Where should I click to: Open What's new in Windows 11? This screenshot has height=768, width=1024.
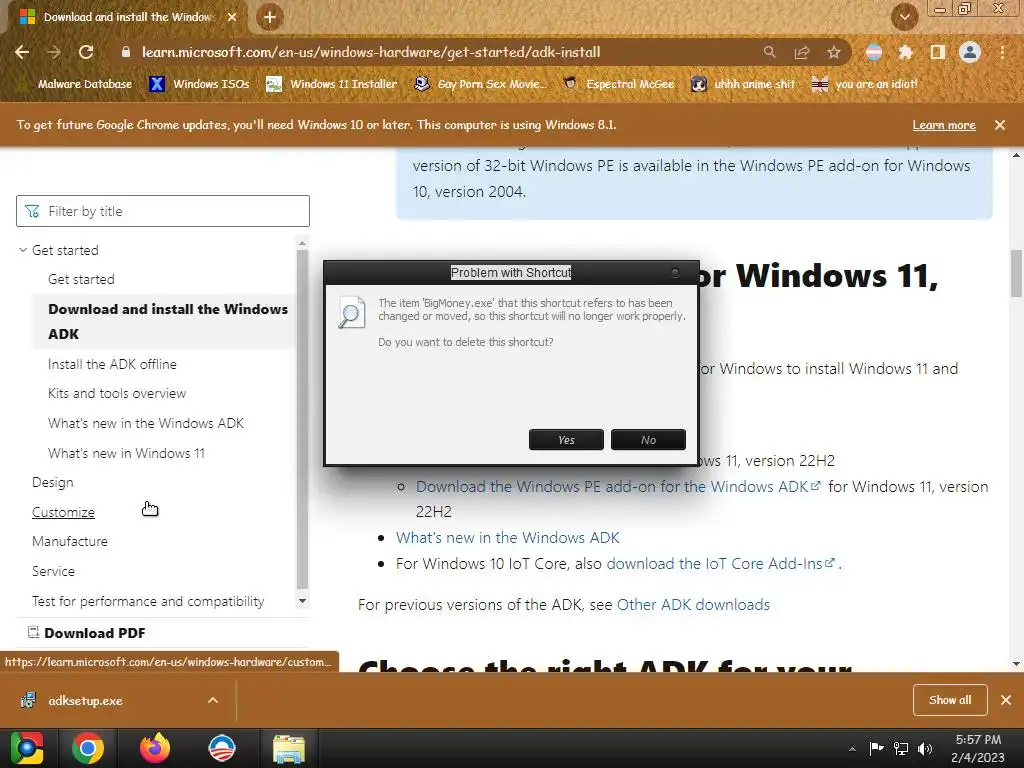point(126,453)
